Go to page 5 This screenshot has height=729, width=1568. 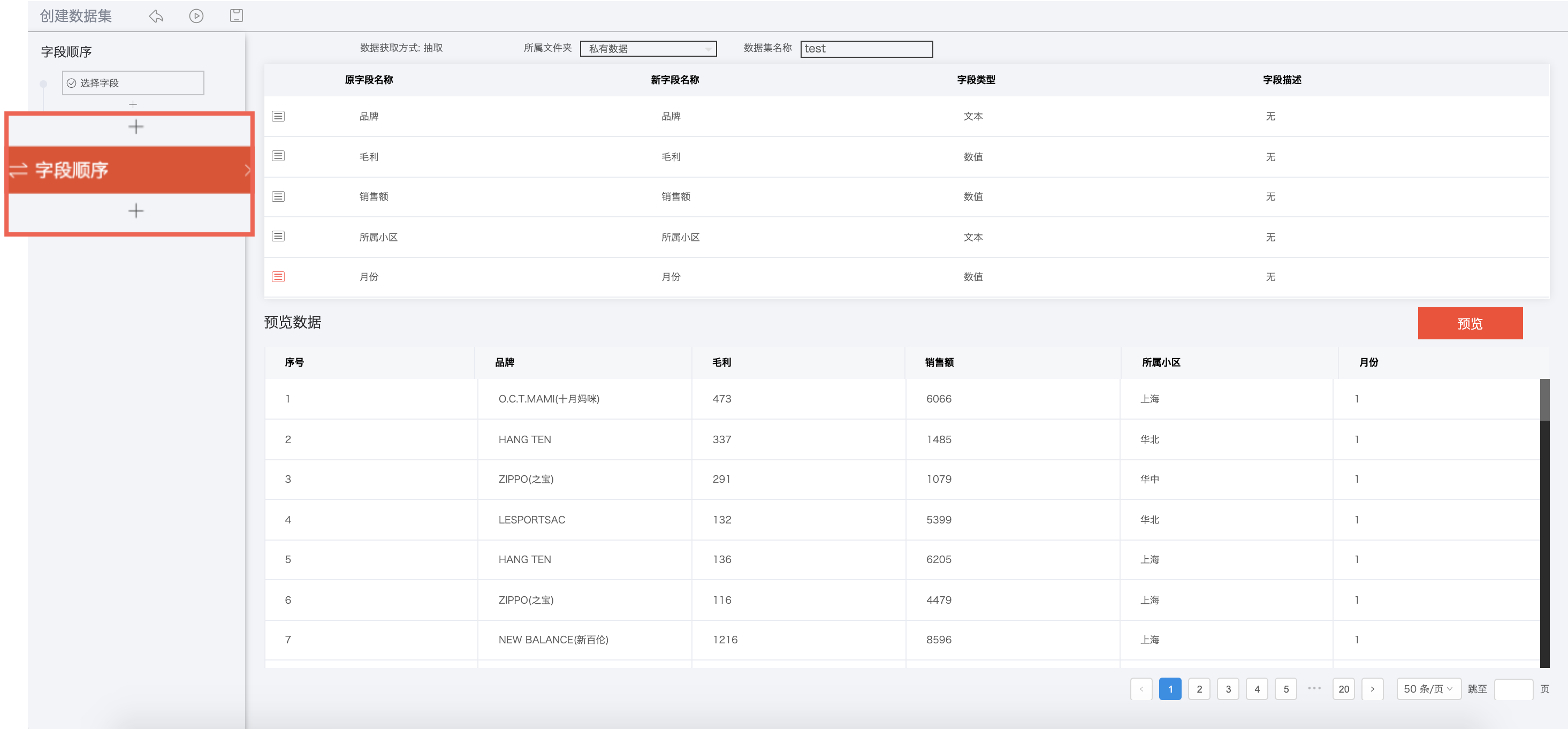click(1285, 689)
